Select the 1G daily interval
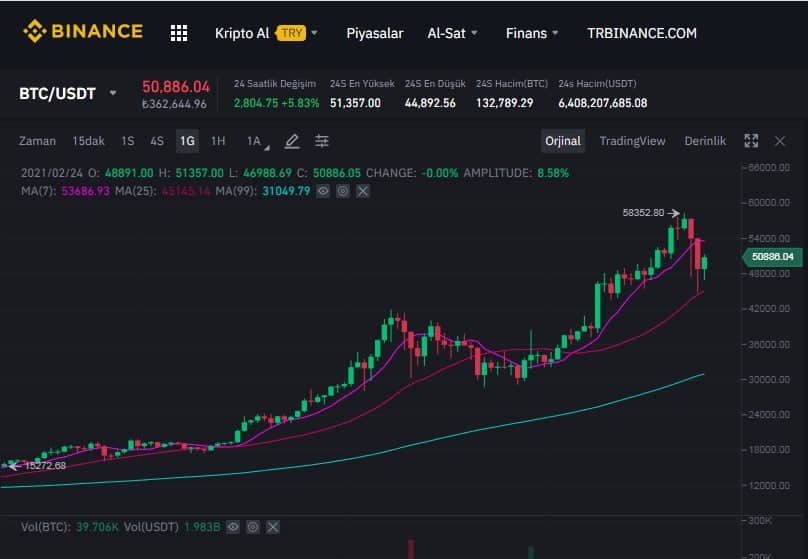 coord(187,141)
